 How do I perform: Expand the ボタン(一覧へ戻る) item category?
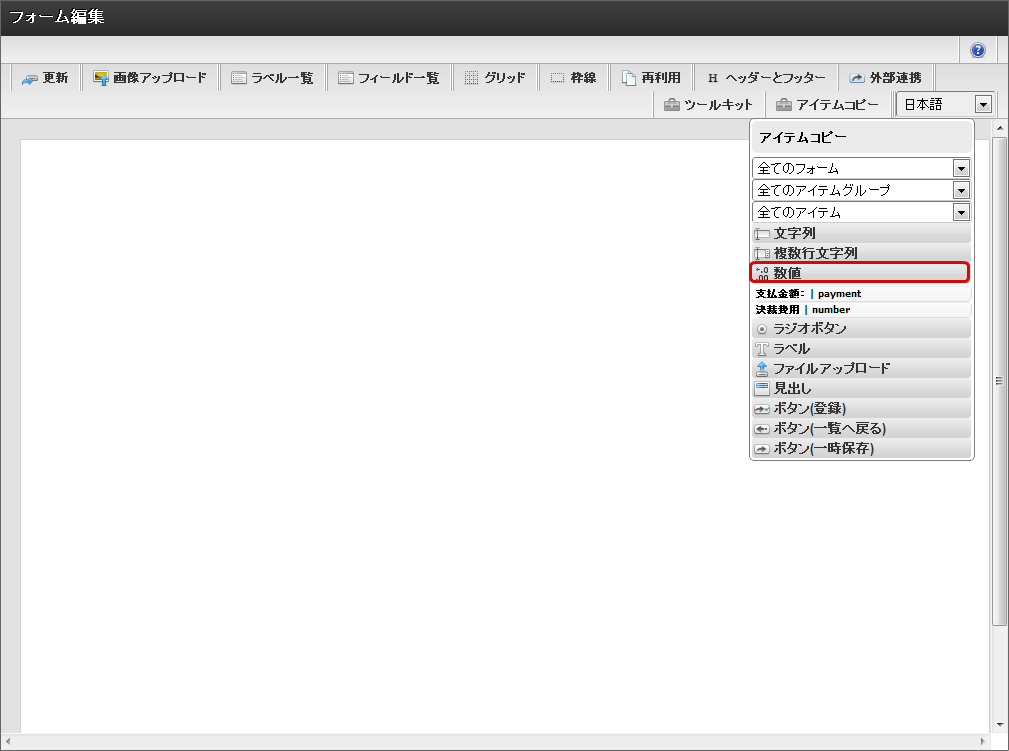click(861, 428)
